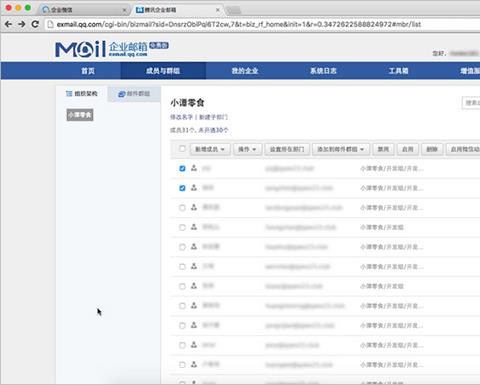Click the person icon in fifth member row
Viewport: 480px width, 385px height.
click(194, 247)
